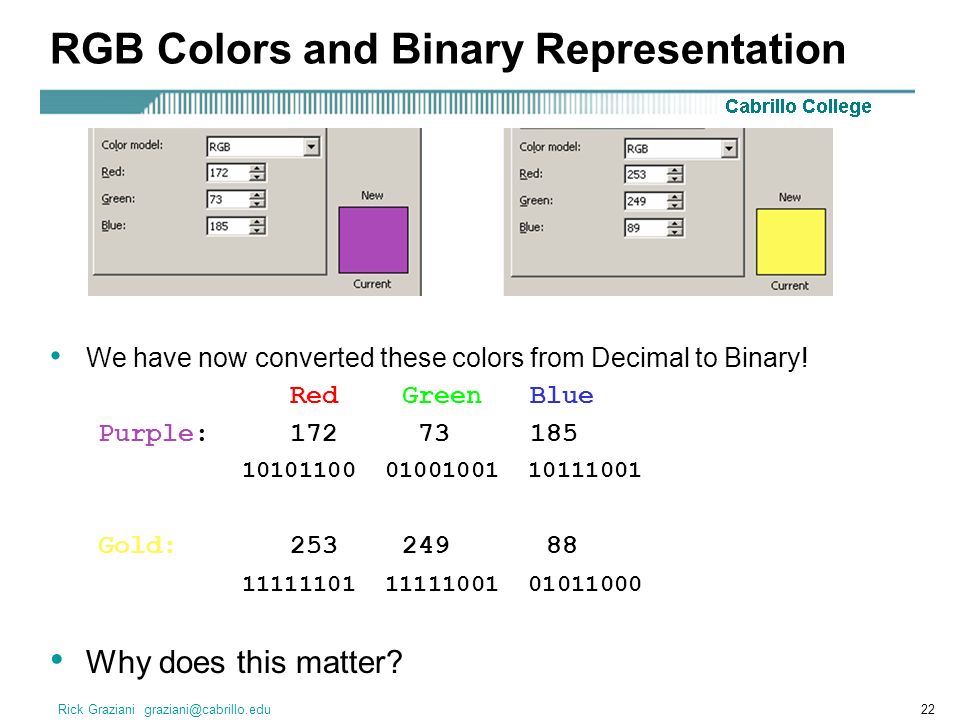Screen dimensions: 960x720
Task: Click the binary value 01001001
Action: (x=441, y=470)
